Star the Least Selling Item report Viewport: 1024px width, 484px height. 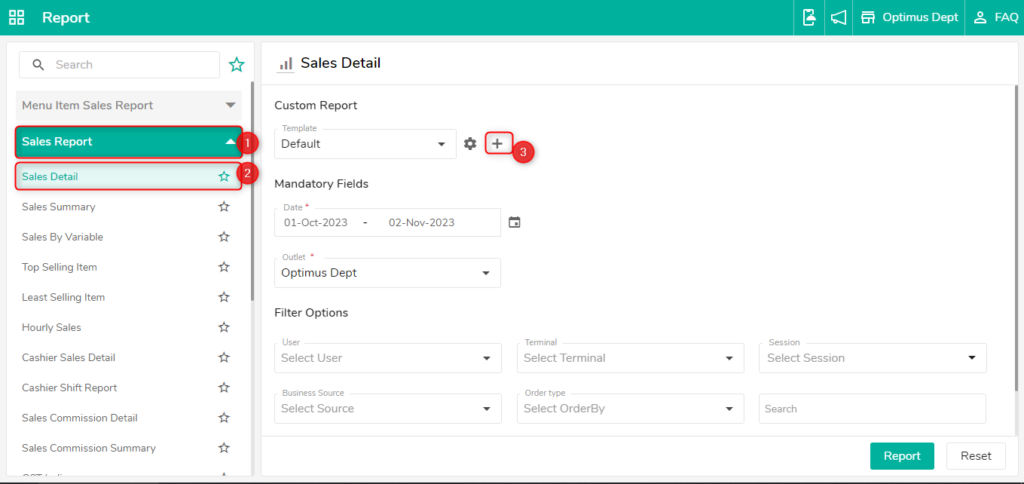pos(224,297)
